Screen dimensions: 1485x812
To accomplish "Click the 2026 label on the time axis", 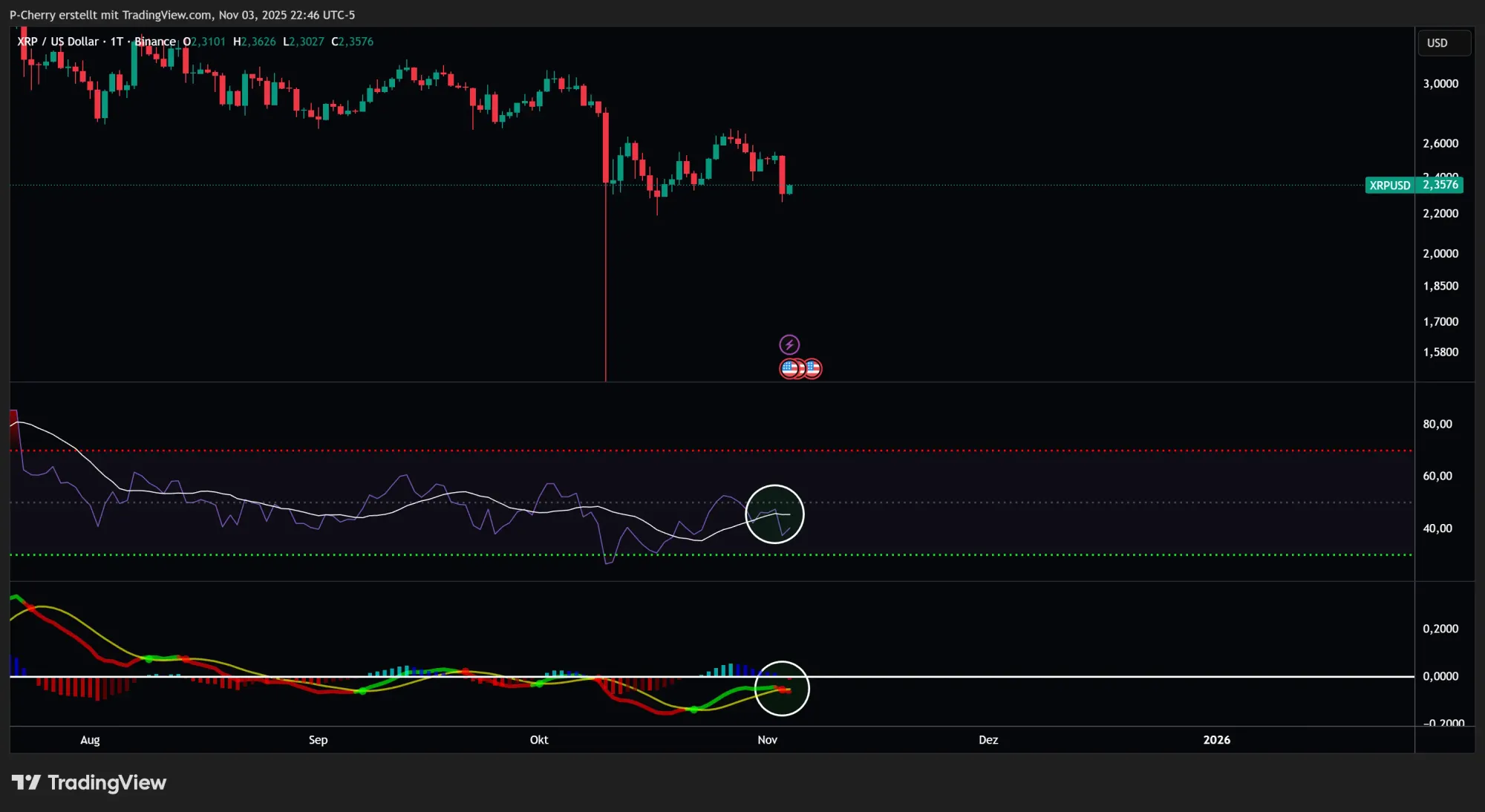I will point(1218,740).
